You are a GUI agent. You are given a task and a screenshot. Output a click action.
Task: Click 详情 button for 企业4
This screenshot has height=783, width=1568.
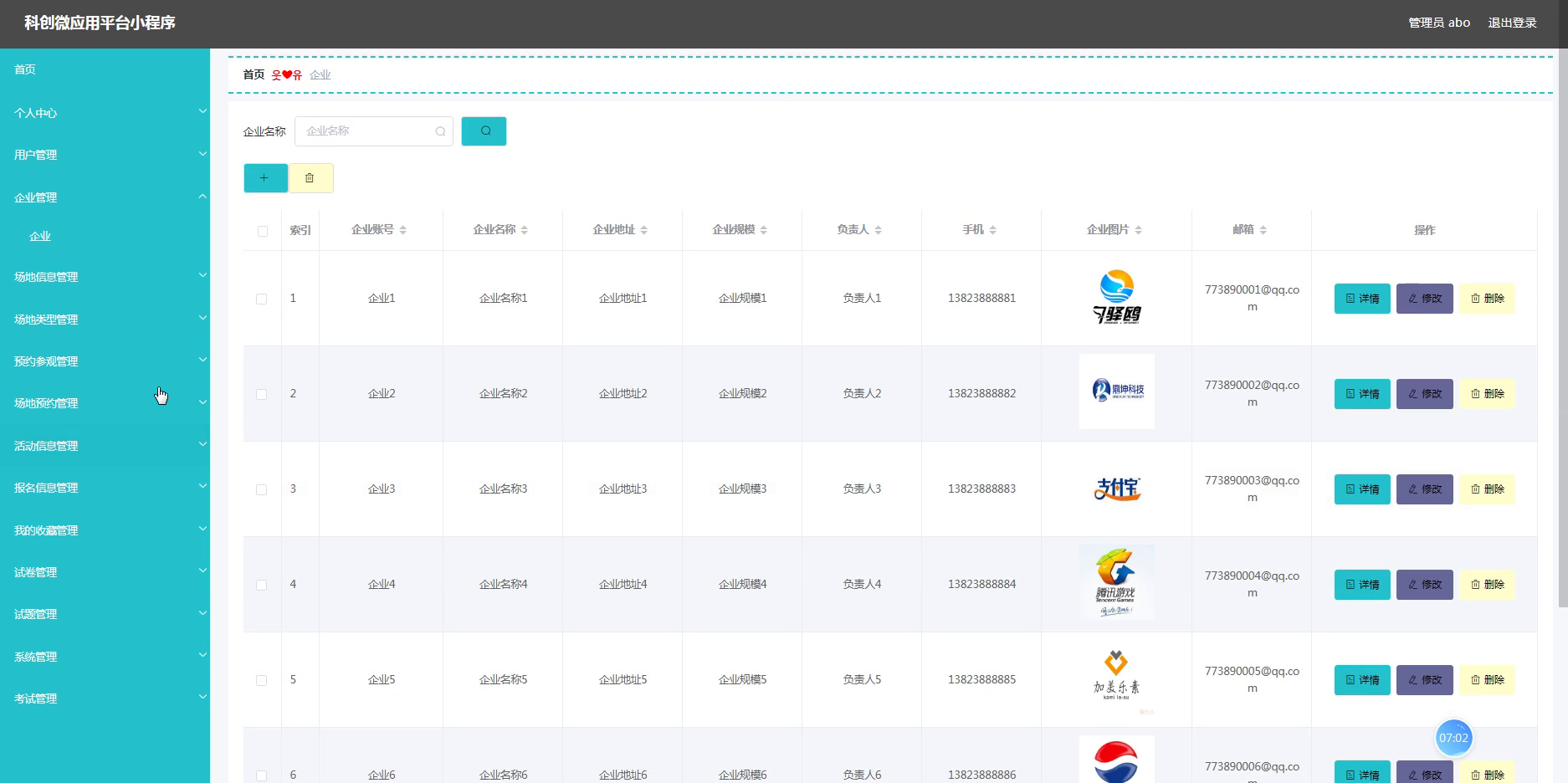click(x=1362, y=585)
